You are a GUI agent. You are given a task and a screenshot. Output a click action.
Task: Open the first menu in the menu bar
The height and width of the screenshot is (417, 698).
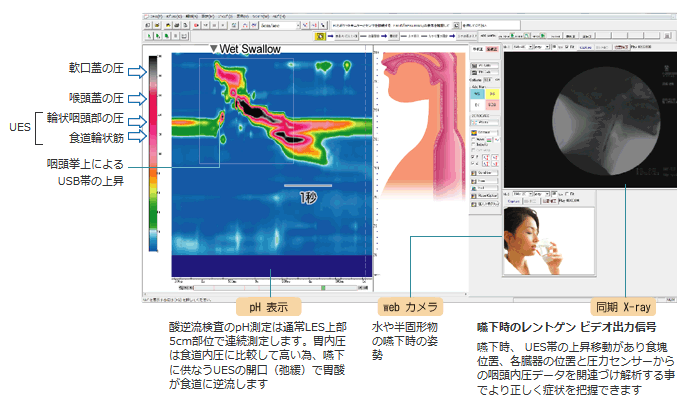(x=150, y=17)
